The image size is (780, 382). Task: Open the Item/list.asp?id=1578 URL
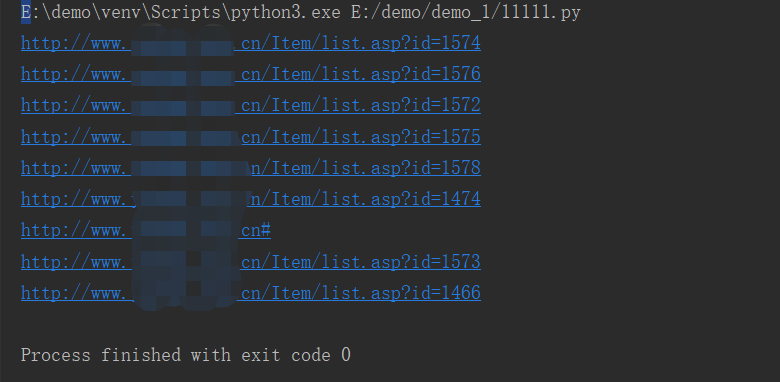pyautogui.click(x=251, y=168)
